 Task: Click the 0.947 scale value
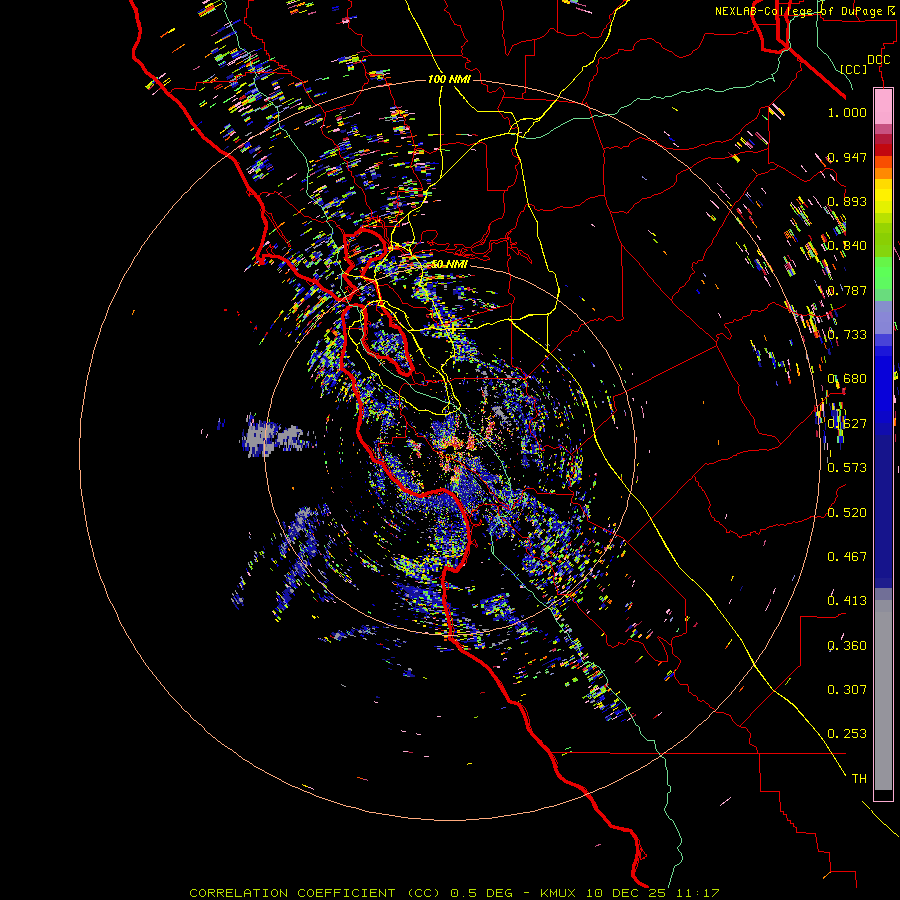pos(847,157)
